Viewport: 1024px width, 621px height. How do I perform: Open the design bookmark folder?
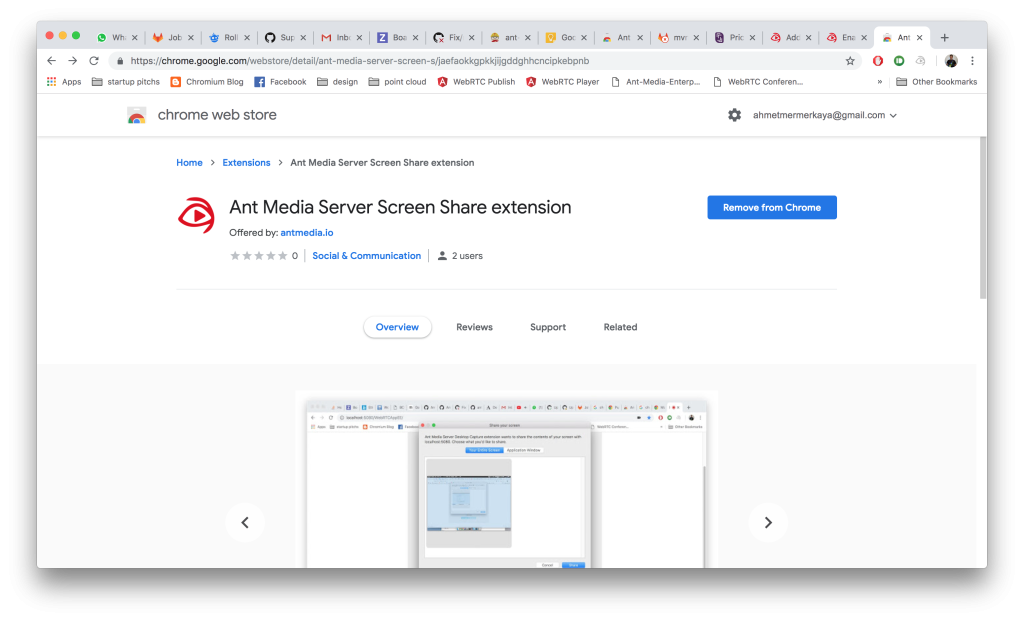[x=338, y=82]
